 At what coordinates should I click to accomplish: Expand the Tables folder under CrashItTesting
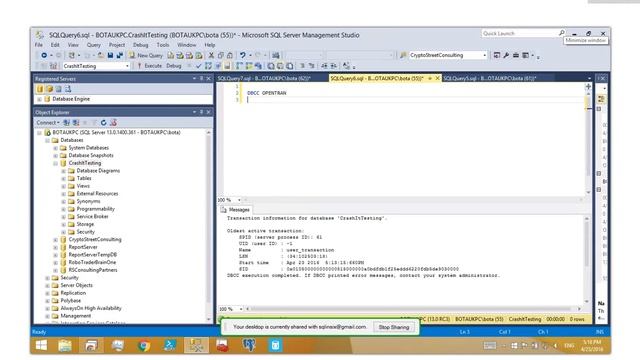pyautogui.click(x=63, y=178)
